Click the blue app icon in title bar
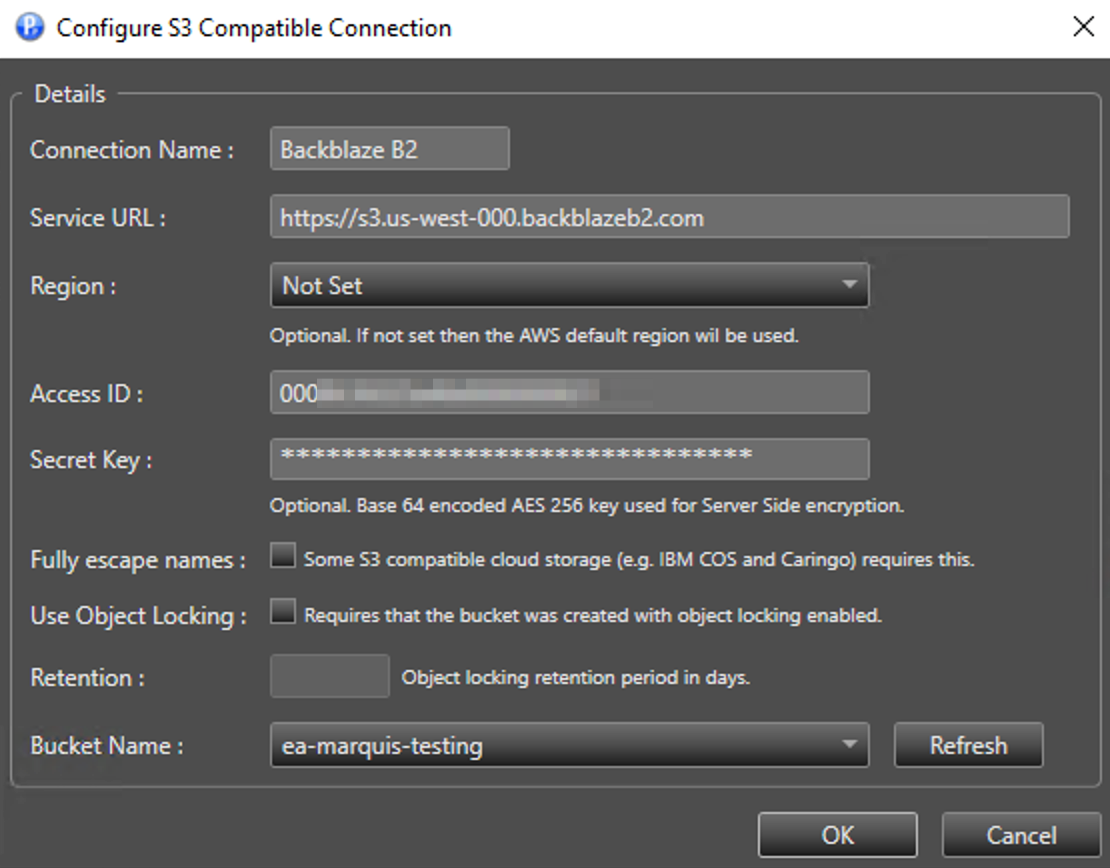Viewport: 1110px width, 868px height. pyautogui.click(x=30, y=28)
